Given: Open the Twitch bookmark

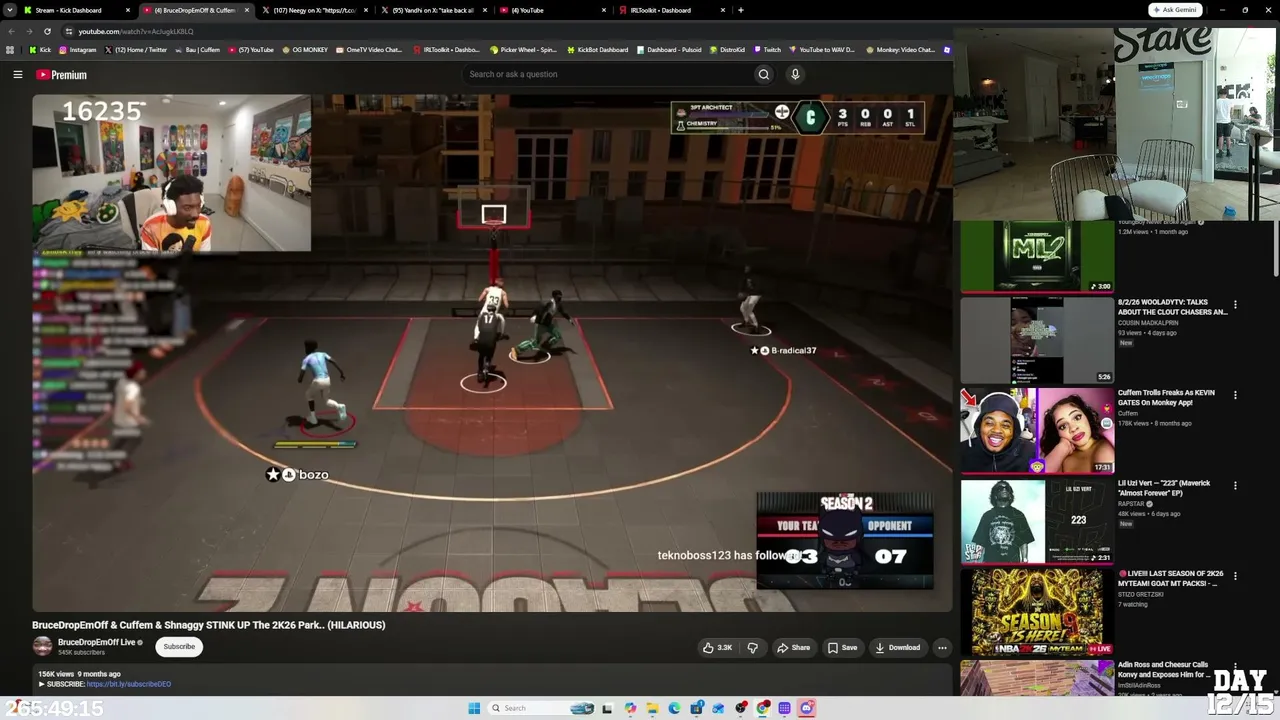Looking at the screenshot, I should coord(767,50).
